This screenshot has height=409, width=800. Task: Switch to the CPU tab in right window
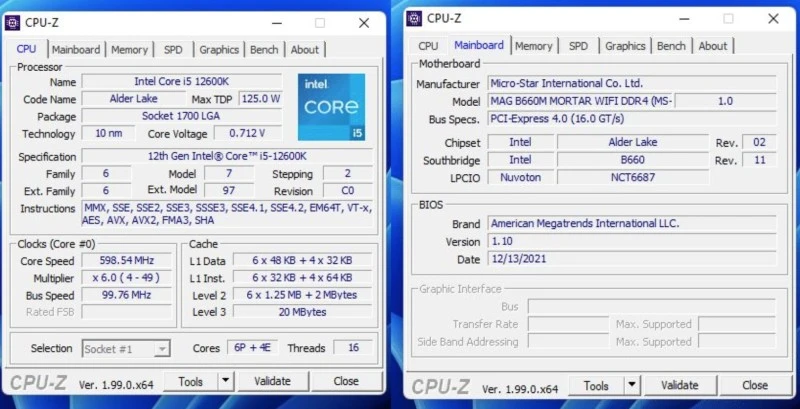coord(428,46)
